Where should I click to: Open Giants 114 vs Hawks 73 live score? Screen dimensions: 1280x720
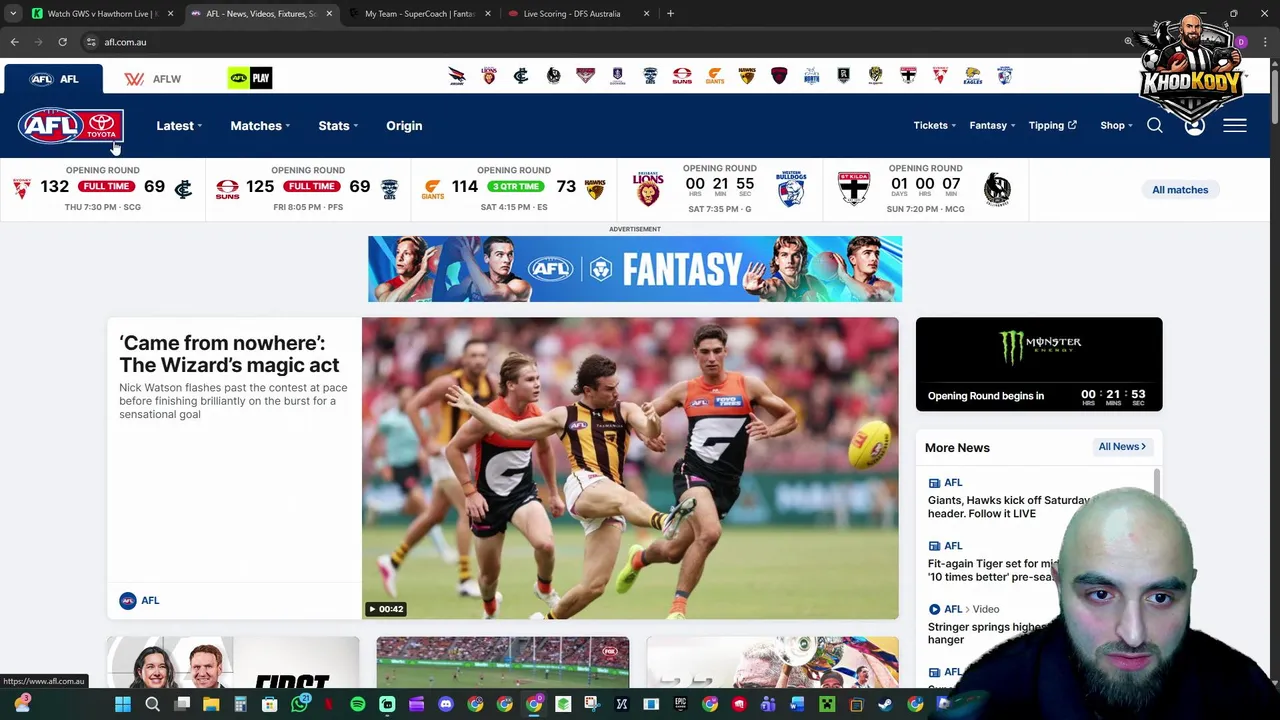pos(514,189)
